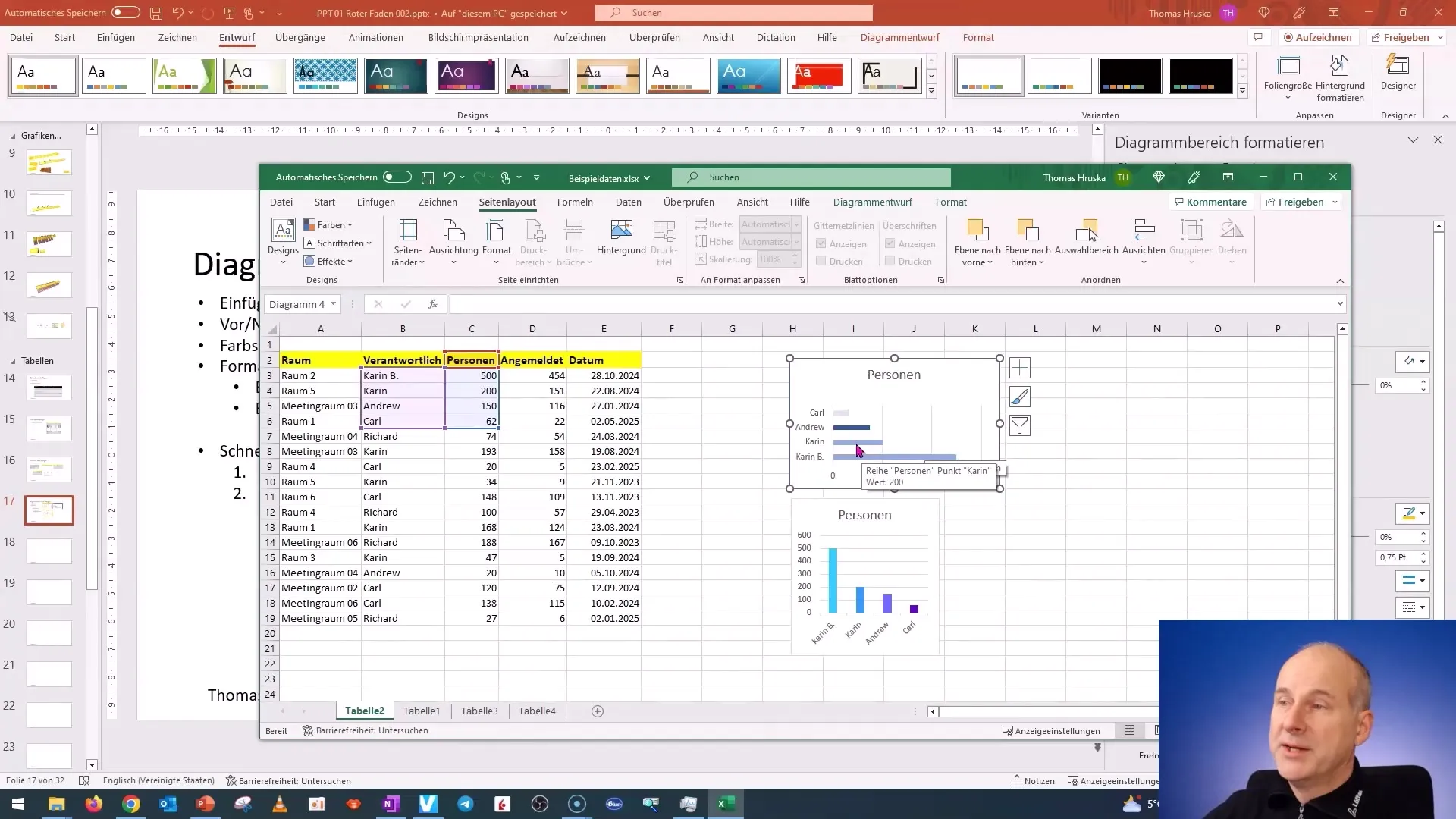Image resolution: width=1456 pixels, height=819 pixels.
Task: Open Excel Freigeben dropdown arrow
Action: click(1335, 202)
